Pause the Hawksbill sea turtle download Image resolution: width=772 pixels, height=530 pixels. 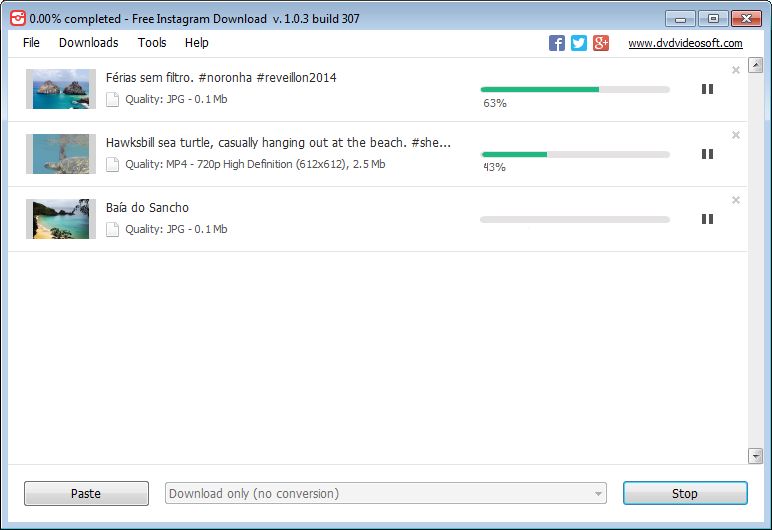tap(707, 154)
